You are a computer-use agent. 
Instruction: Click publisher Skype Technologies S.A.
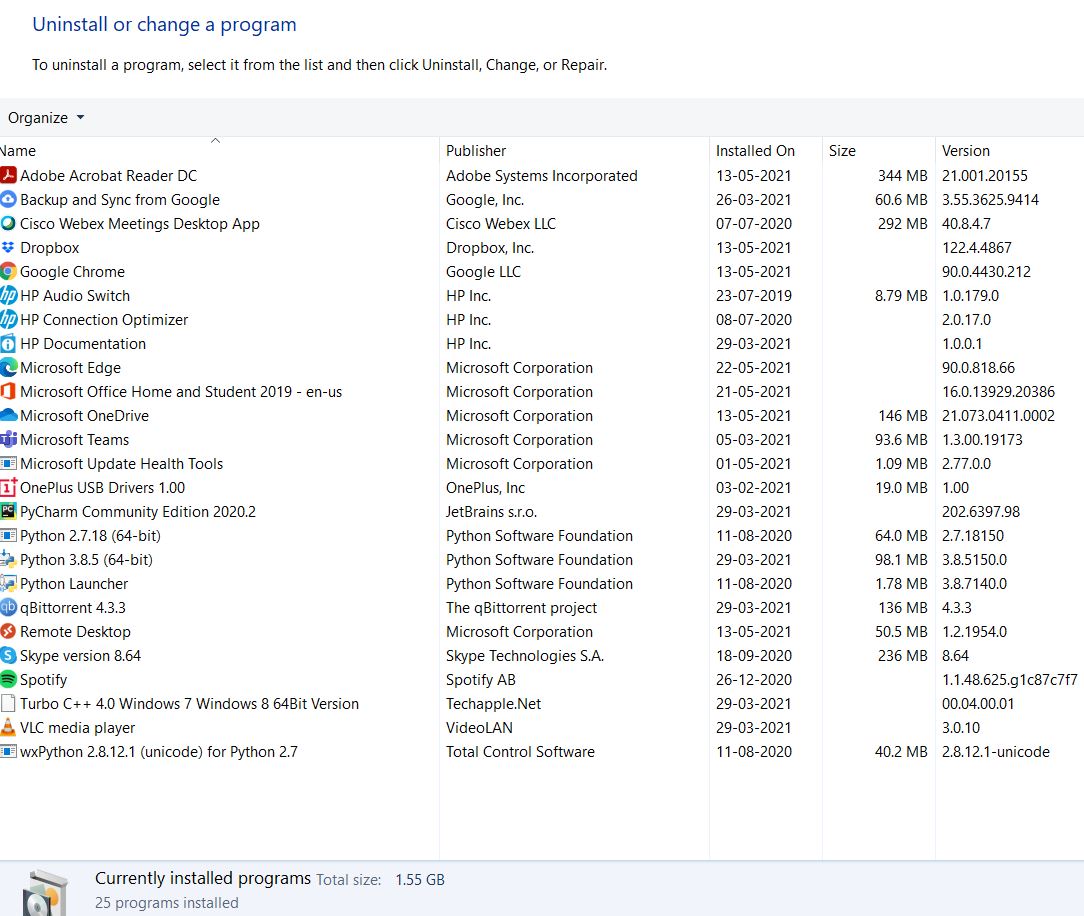[525, 655]
